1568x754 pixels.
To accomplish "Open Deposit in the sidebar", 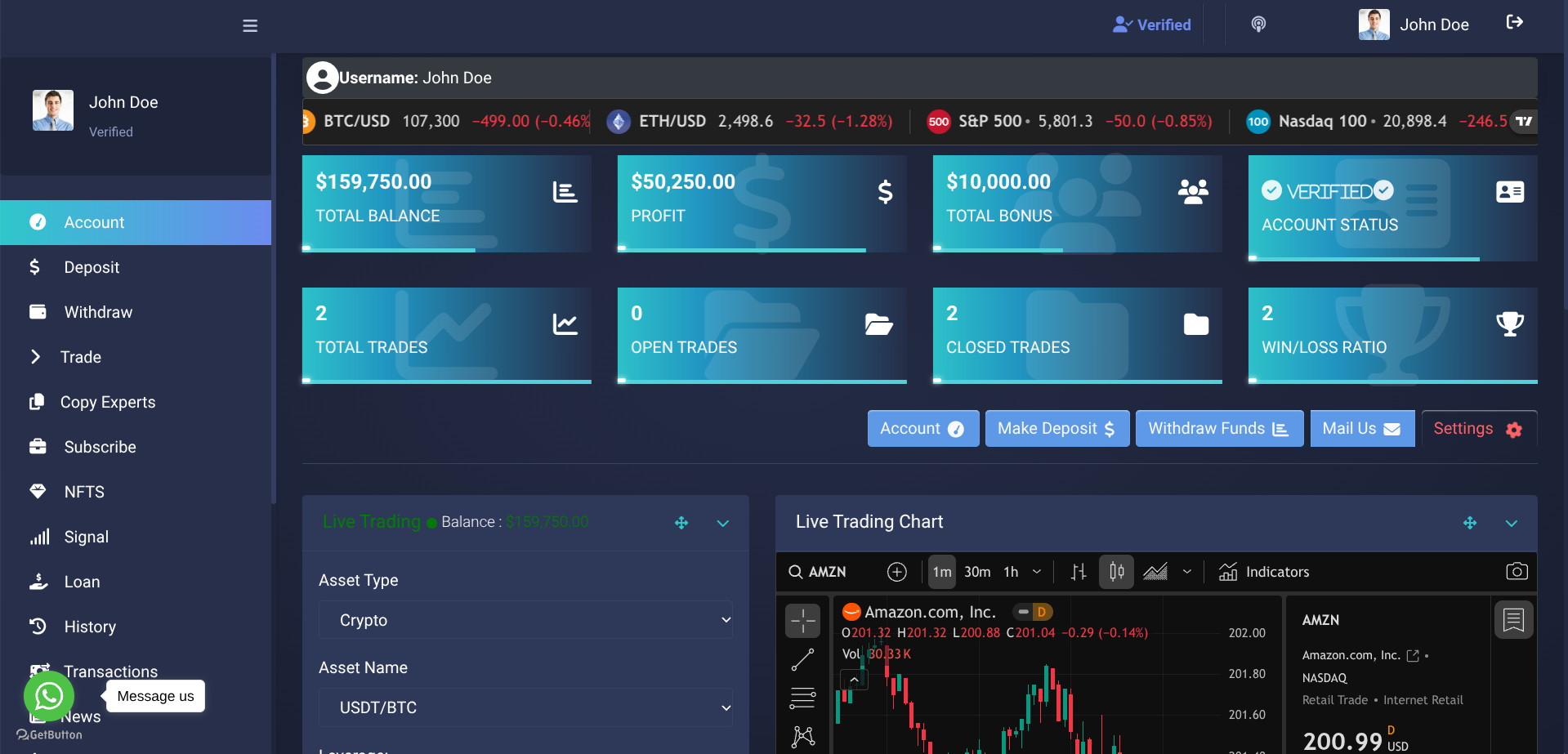I will point(92,267).
